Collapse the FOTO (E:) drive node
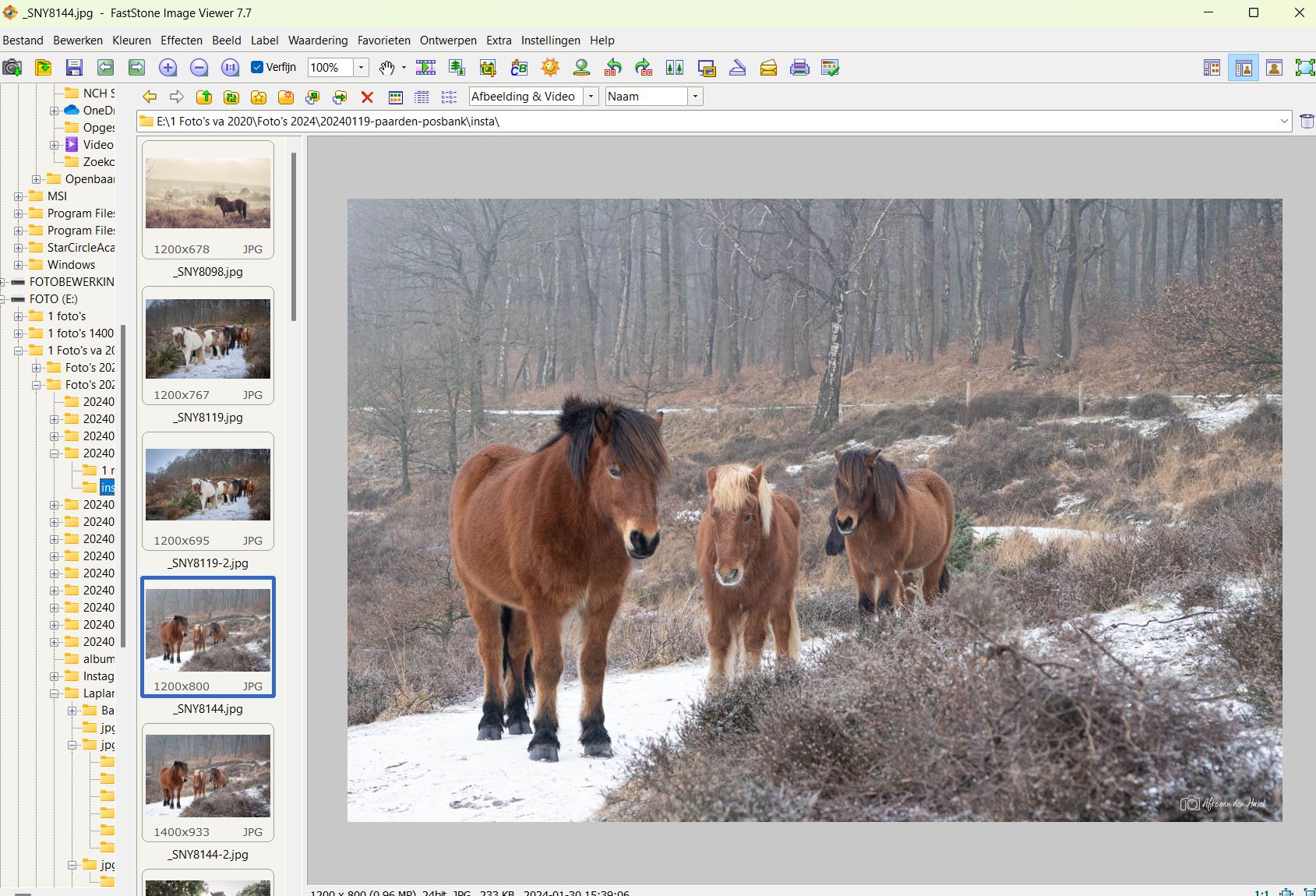 [x=3, y=299]
